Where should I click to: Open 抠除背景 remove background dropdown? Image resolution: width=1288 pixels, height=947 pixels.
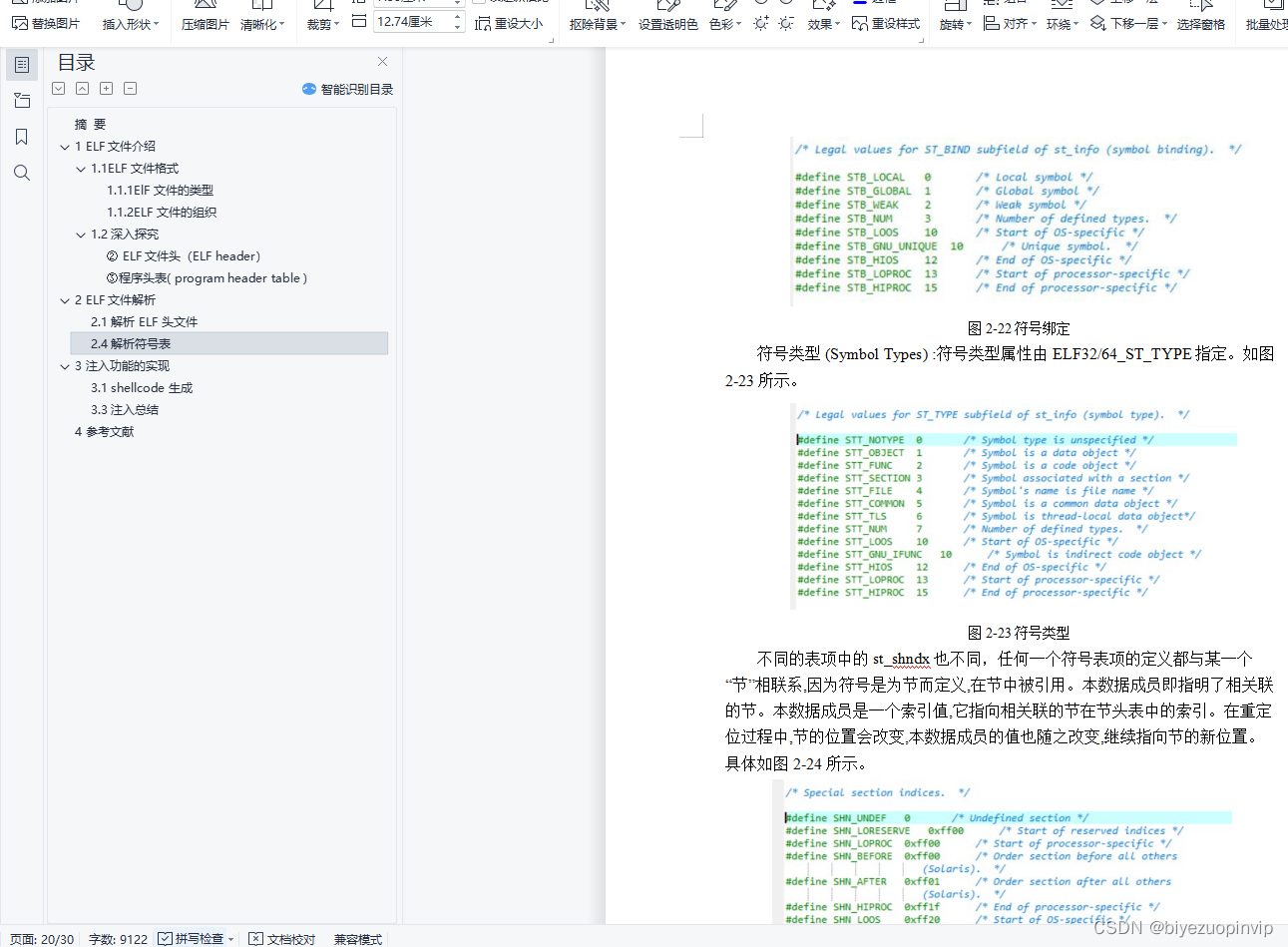tap(598, 24)
